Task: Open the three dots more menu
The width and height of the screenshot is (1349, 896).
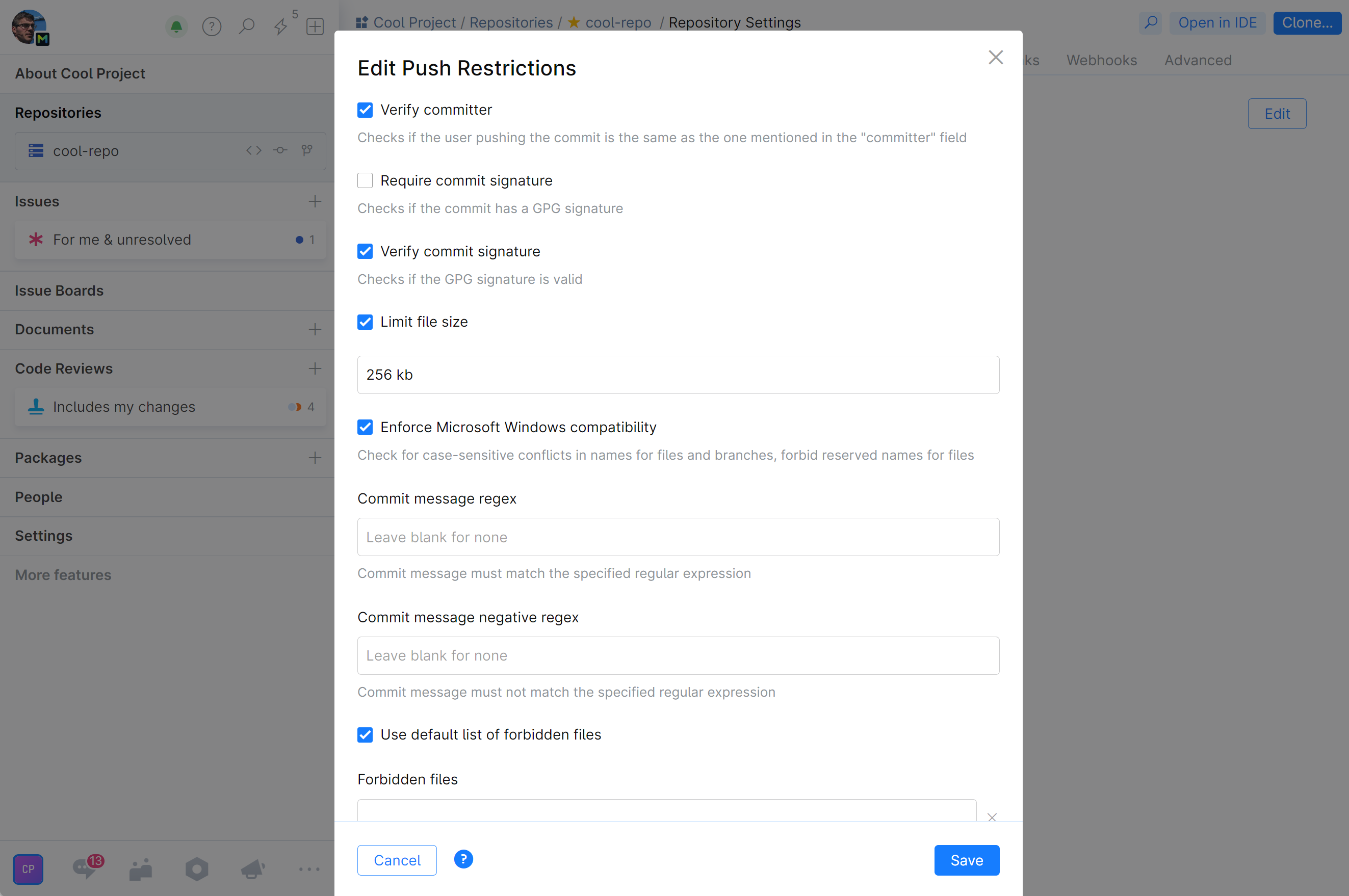Action: 308,869
